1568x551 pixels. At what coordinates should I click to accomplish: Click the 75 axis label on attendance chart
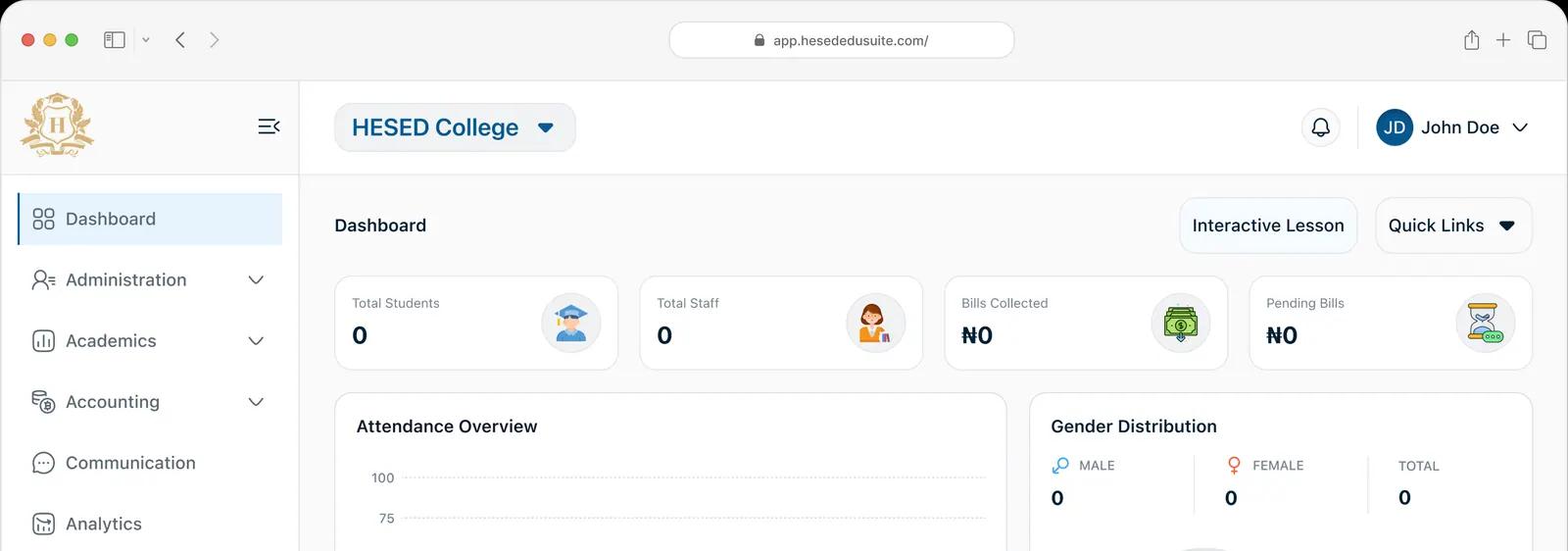tap(387, 519)
